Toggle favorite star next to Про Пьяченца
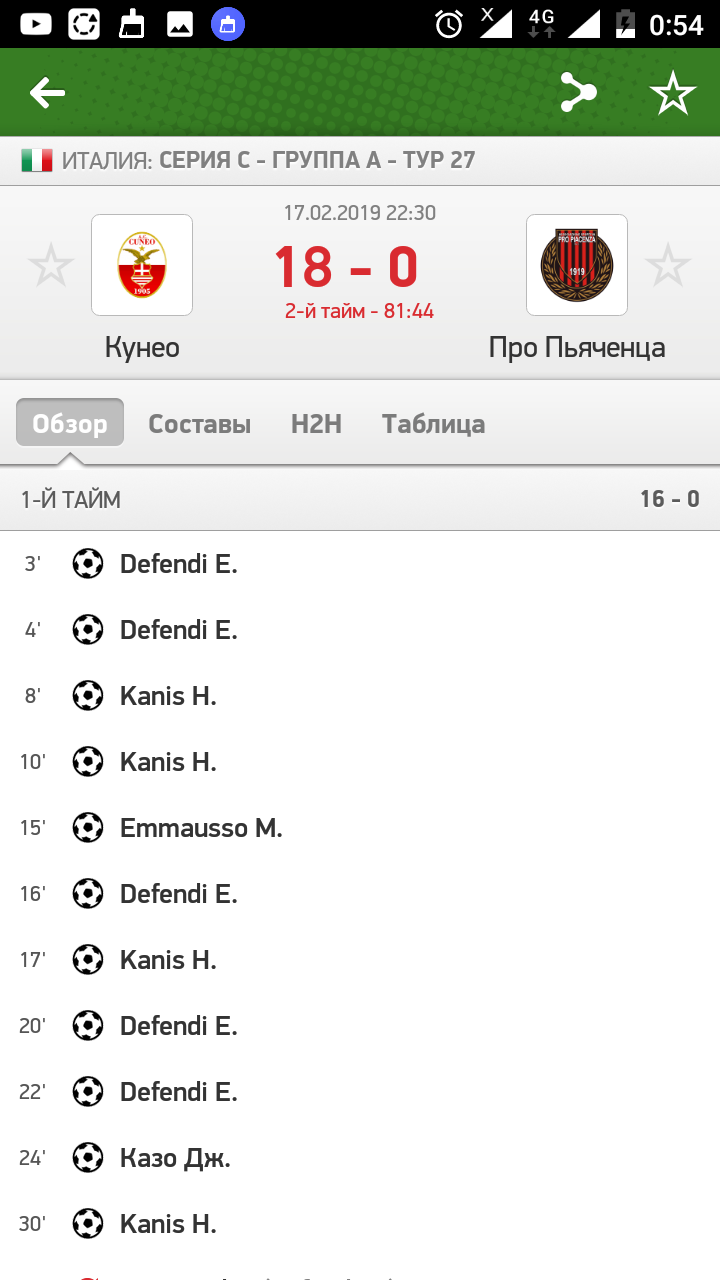The width and height of the screenshot is (720, 1280). (667, 265)
